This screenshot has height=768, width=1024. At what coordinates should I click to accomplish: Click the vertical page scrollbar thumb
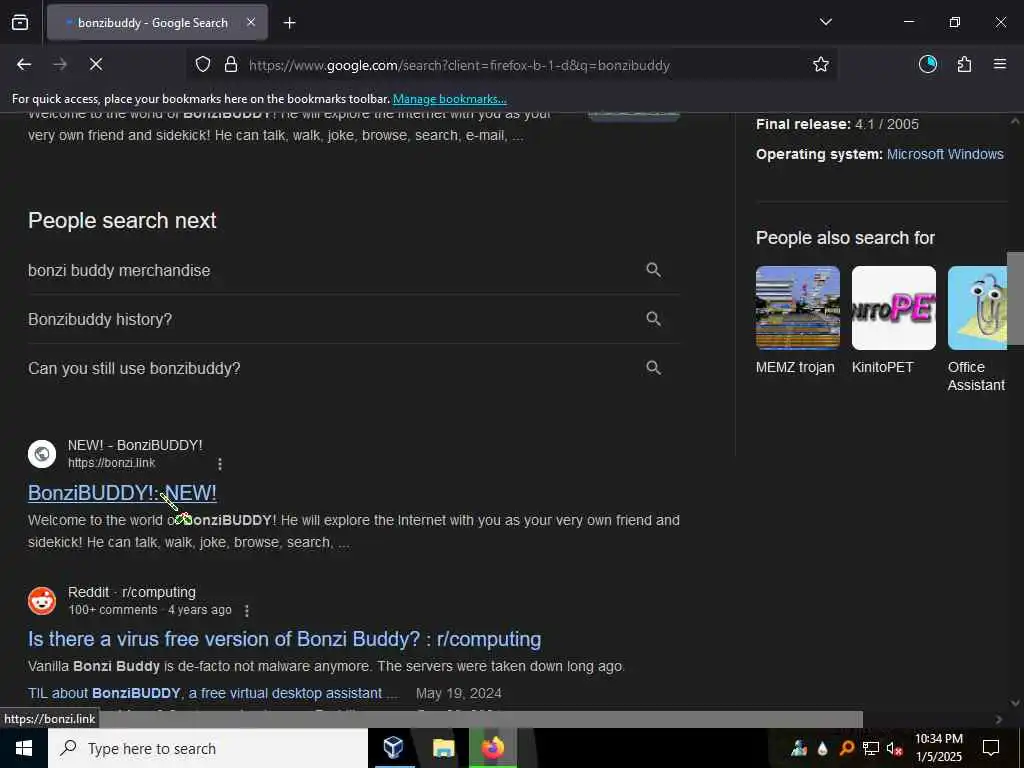[x=1015, y=298]
